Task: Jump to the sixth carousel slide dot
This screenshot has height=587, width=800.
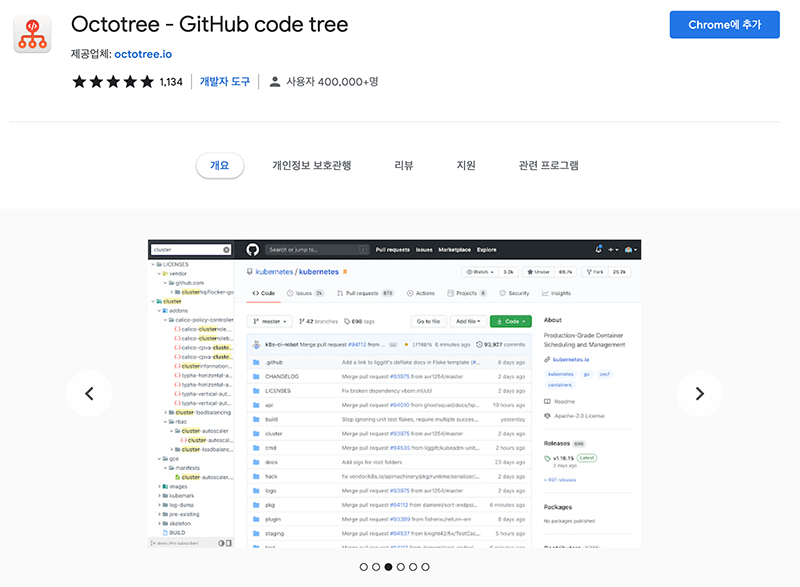Action: pyautogui.click(x=426, y=567)
